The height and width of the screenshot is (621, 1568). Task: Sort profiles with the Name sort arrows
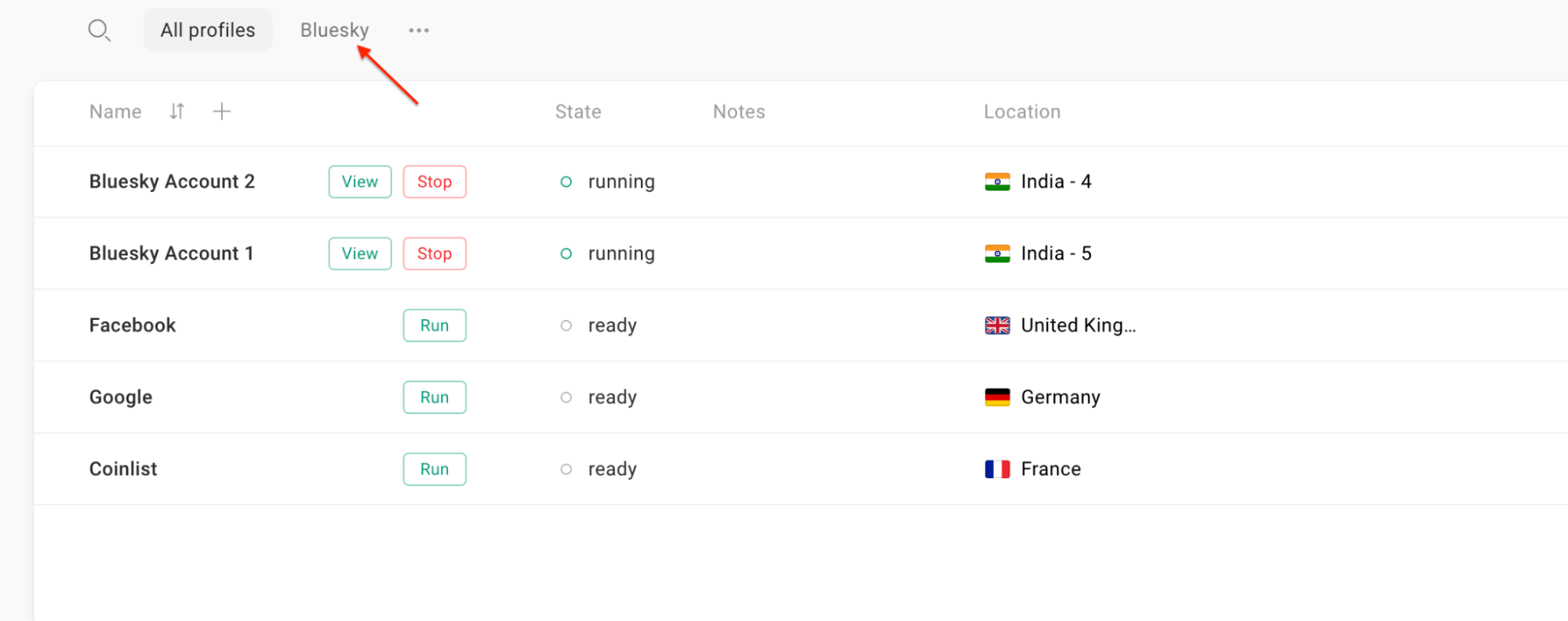point(177,111)
